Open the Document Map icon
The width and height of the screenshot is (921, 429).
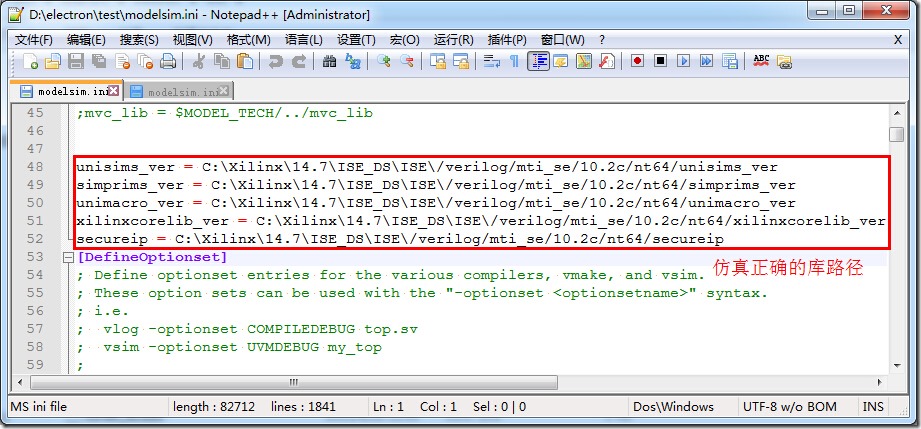pyautogui.click(x=584, y=61)
